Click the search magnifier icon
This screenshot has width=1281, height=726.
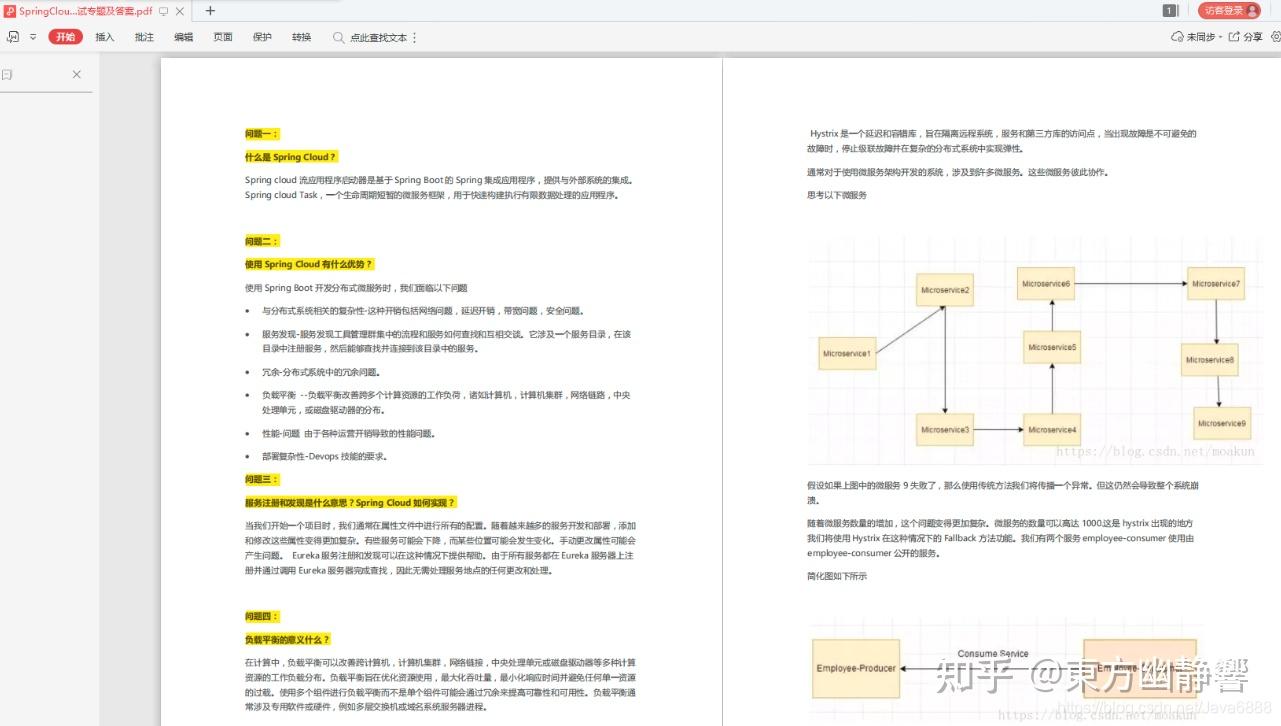pos(339,37)
